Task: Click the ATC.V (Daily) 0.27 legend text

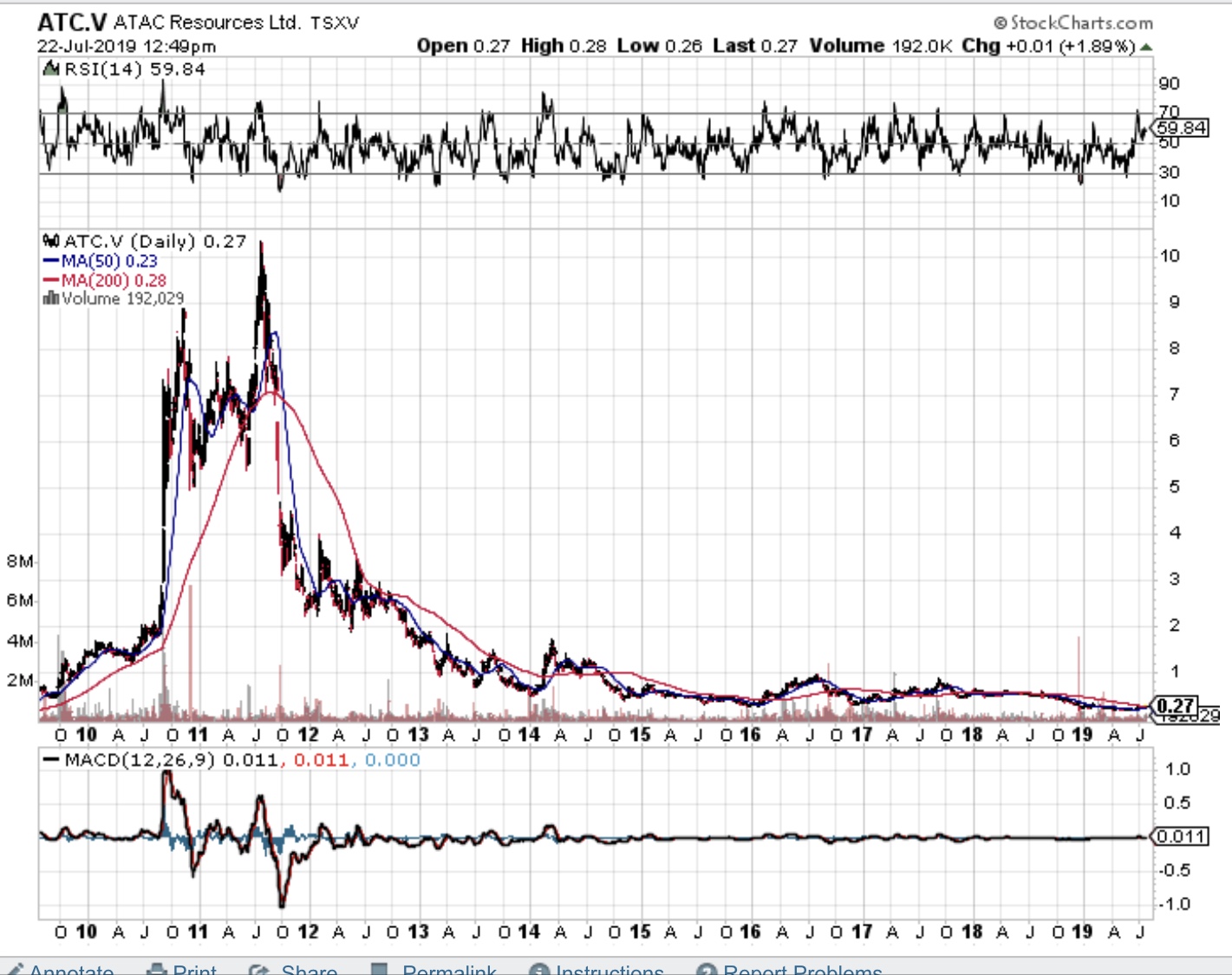Action: 155,241
